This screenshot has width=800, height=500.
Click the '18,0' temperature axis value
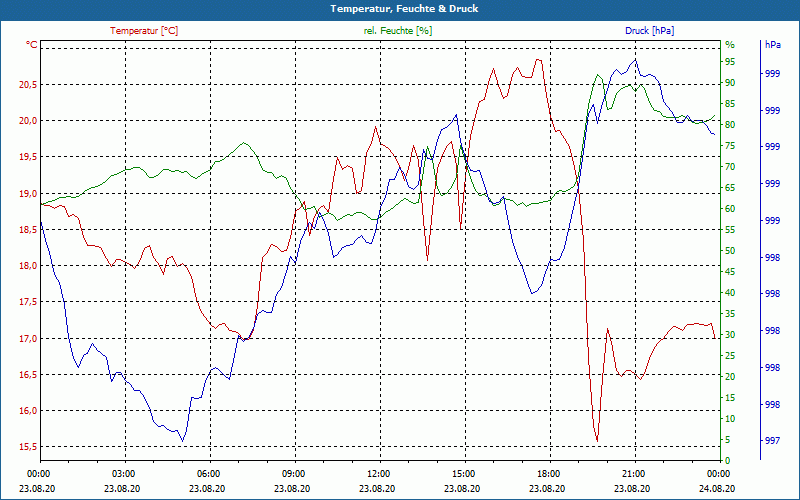pyautogui.click(x=28, y=266)
